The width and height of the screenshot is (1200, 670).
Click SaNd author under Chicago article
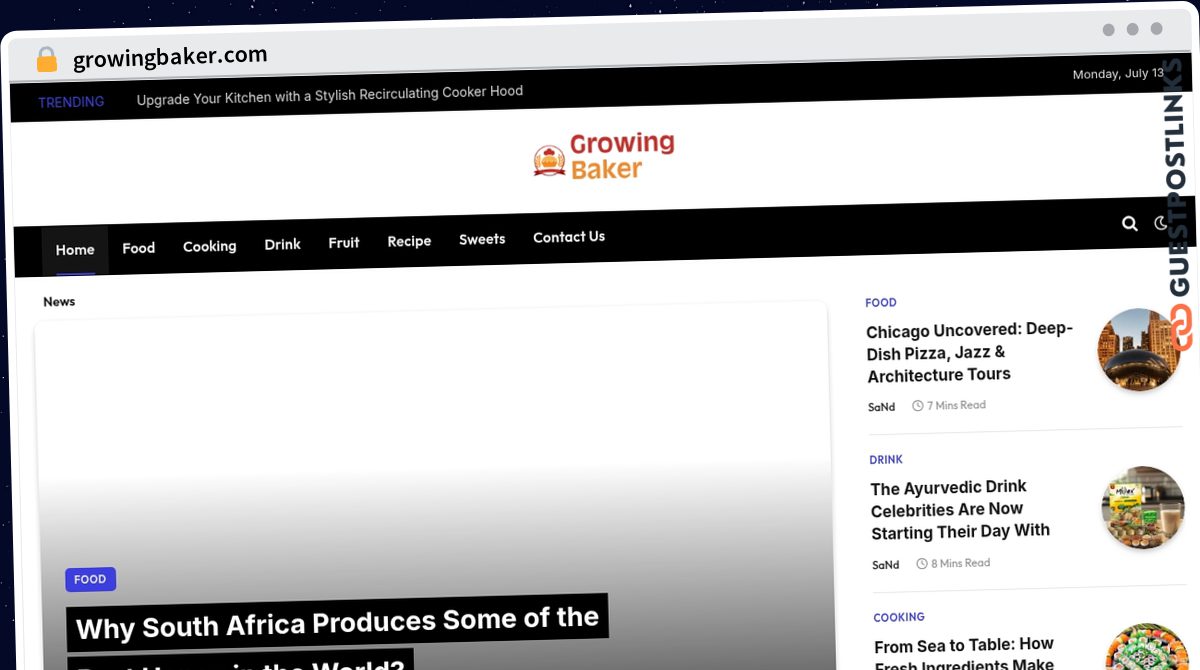click(x=882, y=407)
